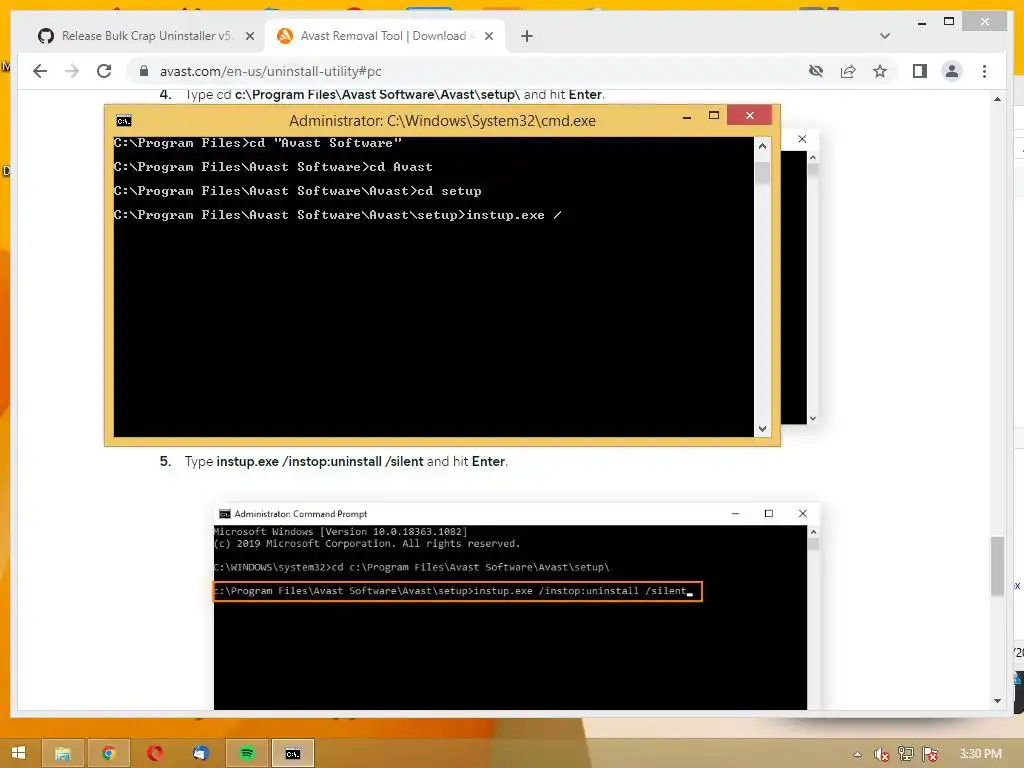
Task: Open the Windows Start button
Action: tap(18, 754)
